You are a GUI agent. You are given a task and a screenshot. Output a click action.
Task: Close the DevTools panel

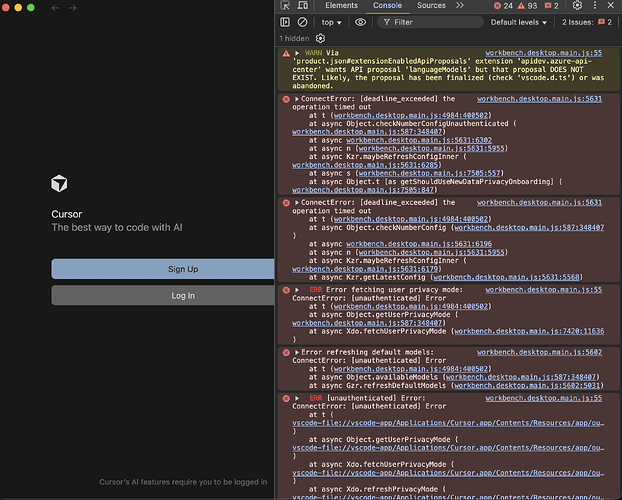point(610,5)
